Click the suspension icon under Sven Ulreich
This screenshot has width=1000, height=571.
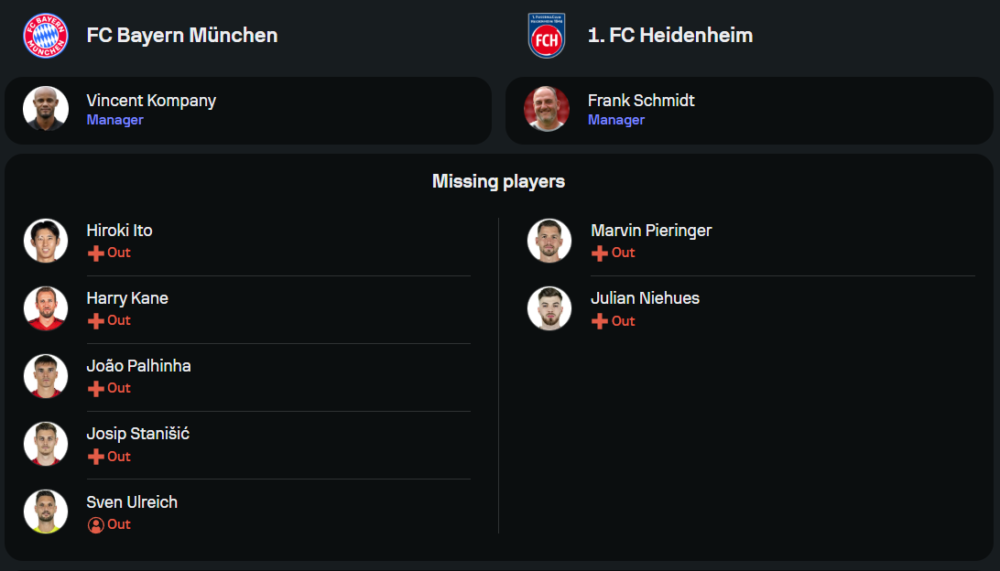coord(96,524)
